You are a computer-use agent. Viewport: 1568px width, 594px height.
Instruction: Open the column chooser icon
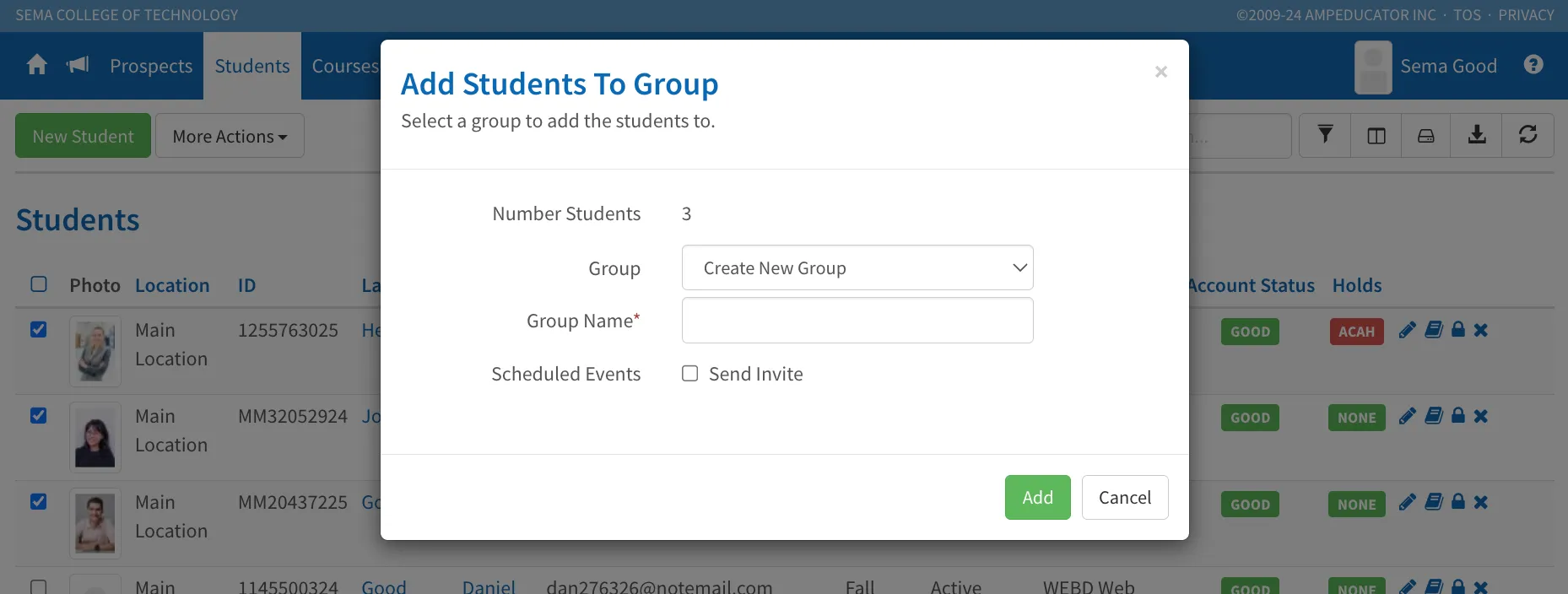coord(1376,135)
